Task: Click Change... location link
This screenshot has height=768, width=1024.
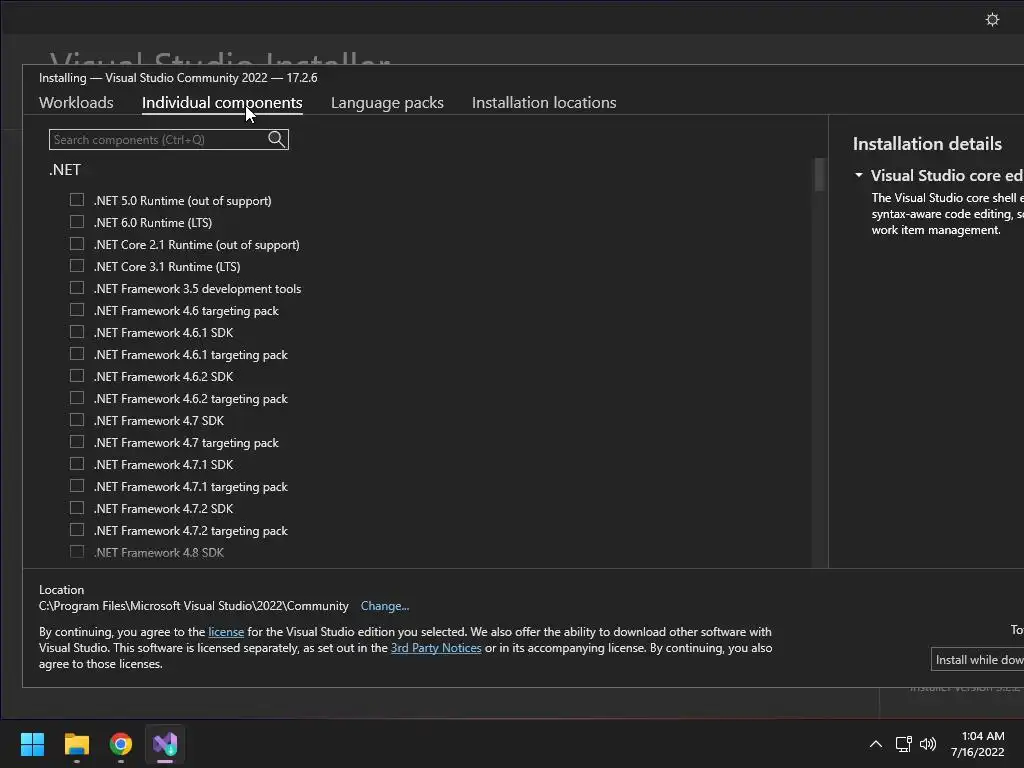Action: pyautogui.click(x=385, y=606)
